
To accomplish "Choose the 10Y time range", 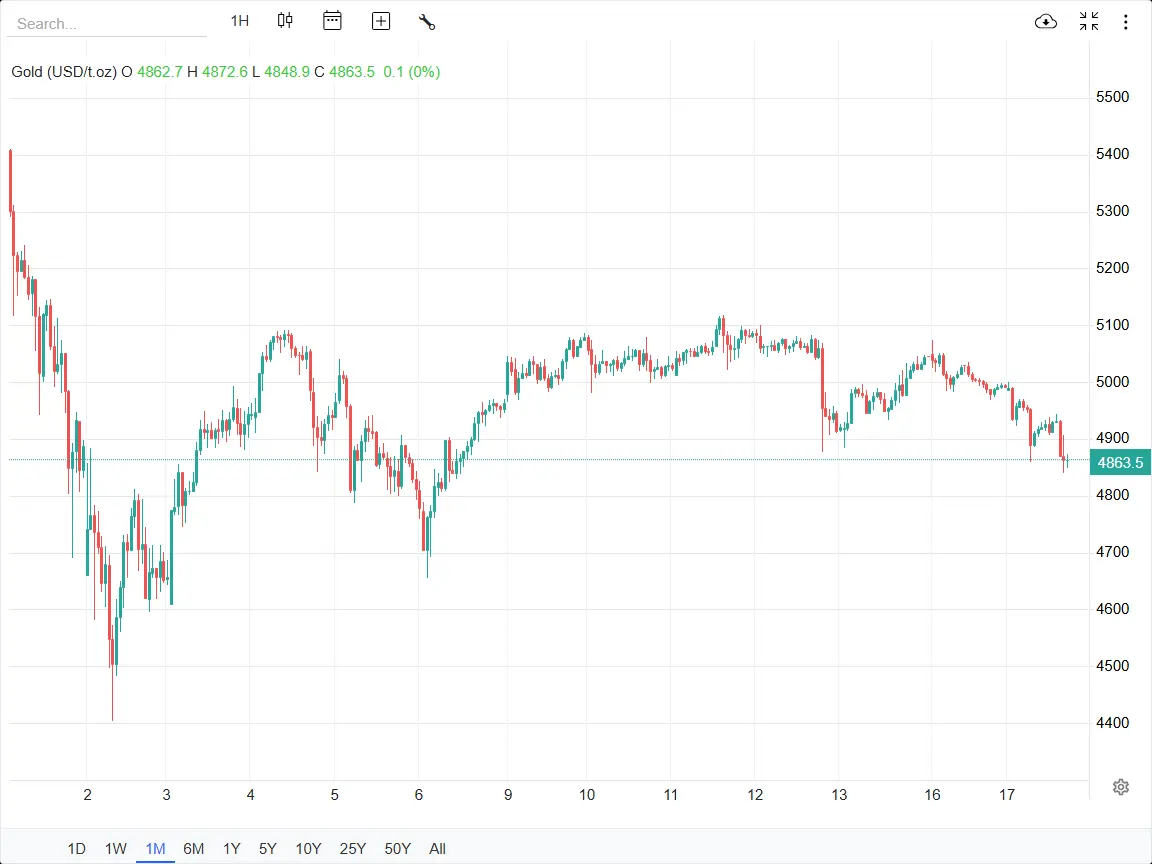I will coord(308,849).
